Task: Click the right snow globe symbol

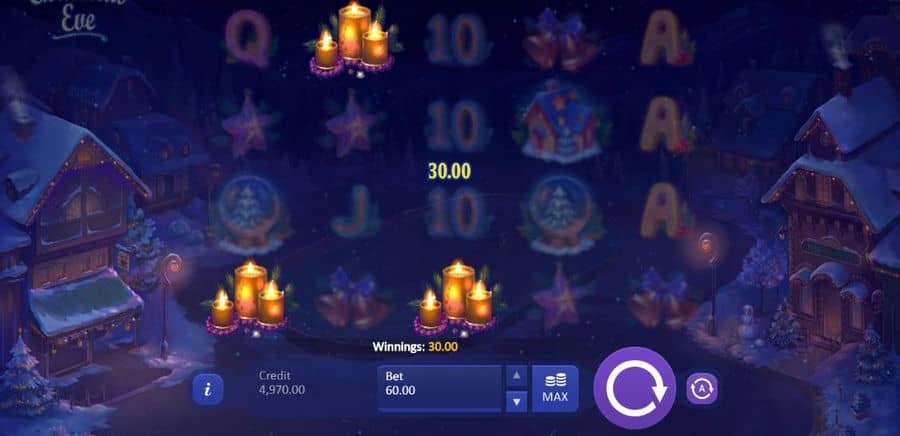Action: pyautogui.click(x=561, y=214)
